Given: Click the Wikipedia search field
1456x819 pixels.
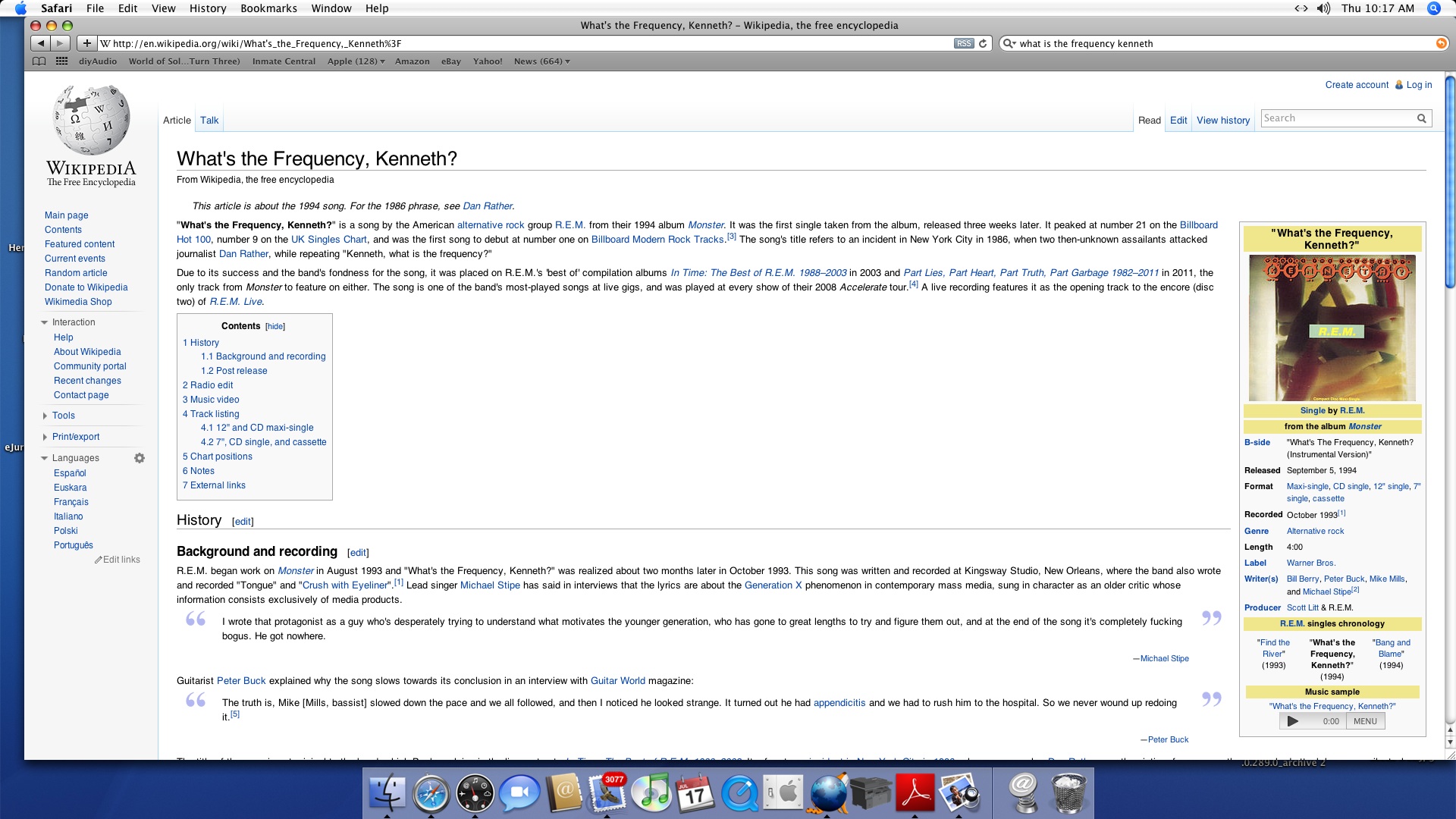Looking at the screenshot, I should [x=1338, y=118].
